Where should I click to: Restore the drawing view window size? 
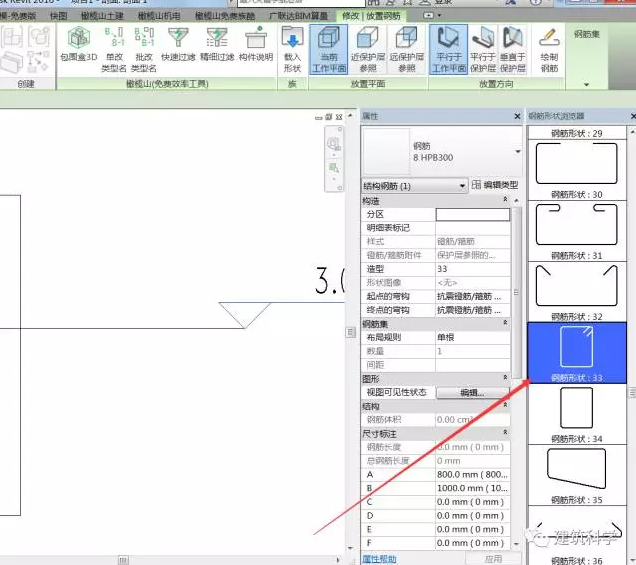tap(329, 117)
